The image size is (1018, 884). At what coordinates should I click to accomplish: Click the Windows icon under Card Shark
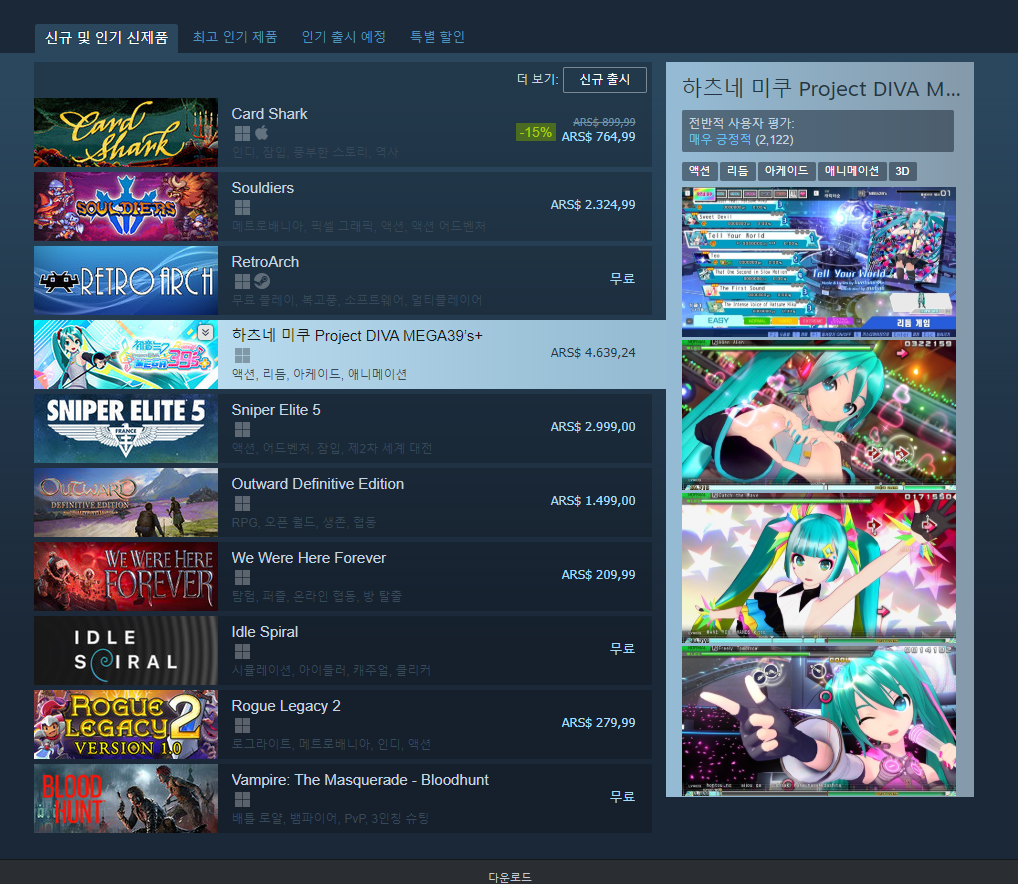click(242, 133)
